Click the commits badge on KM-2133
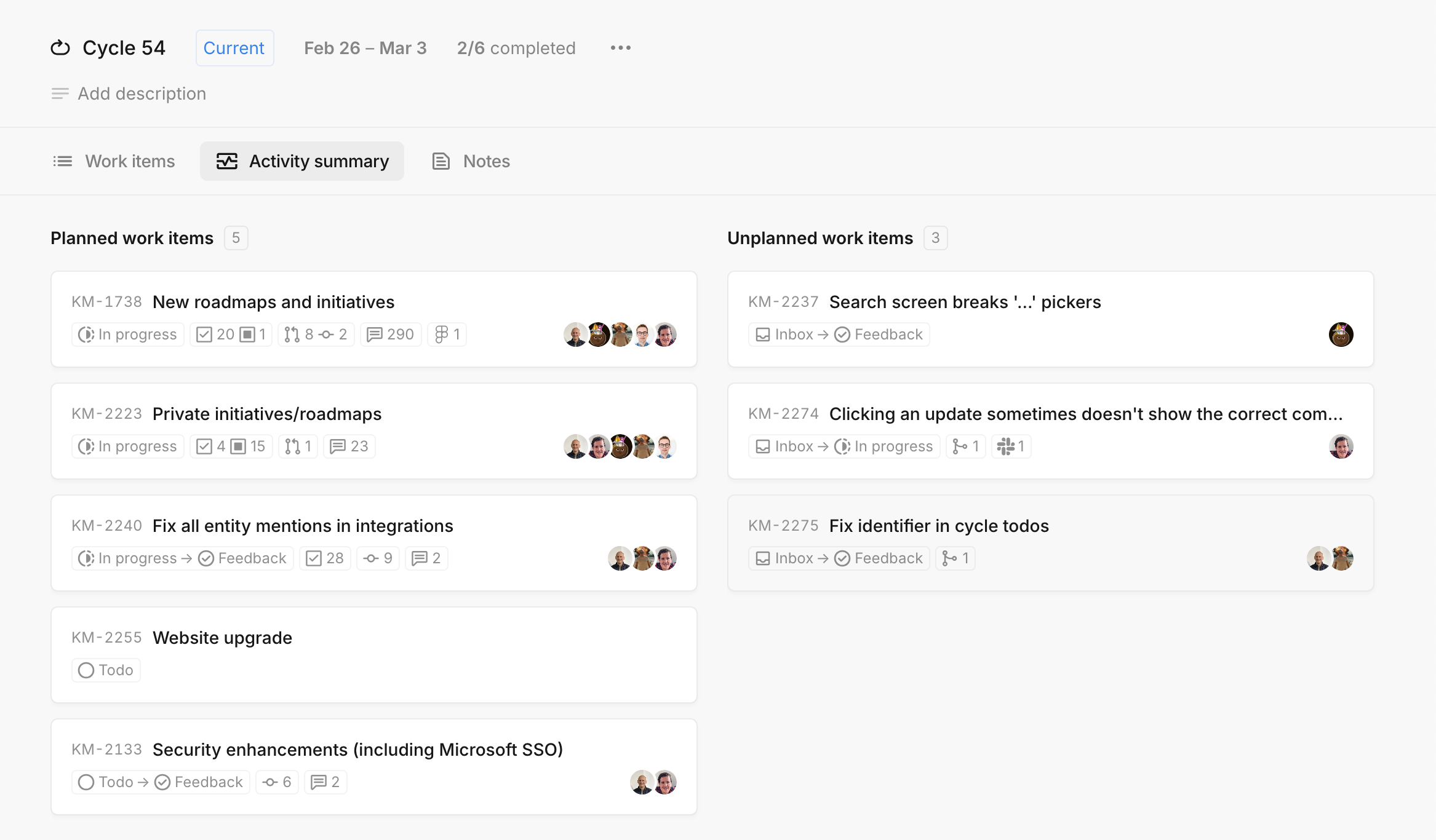Viewport: 1436px width, 840px height. 277,782
